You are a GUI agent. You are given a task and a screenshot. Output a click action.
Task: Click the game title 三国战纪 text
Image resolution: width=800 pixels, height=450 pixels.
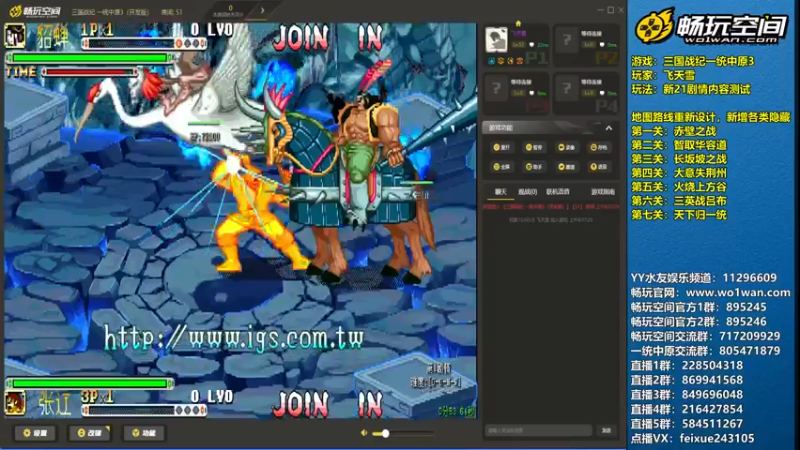[x=110, y=12]
